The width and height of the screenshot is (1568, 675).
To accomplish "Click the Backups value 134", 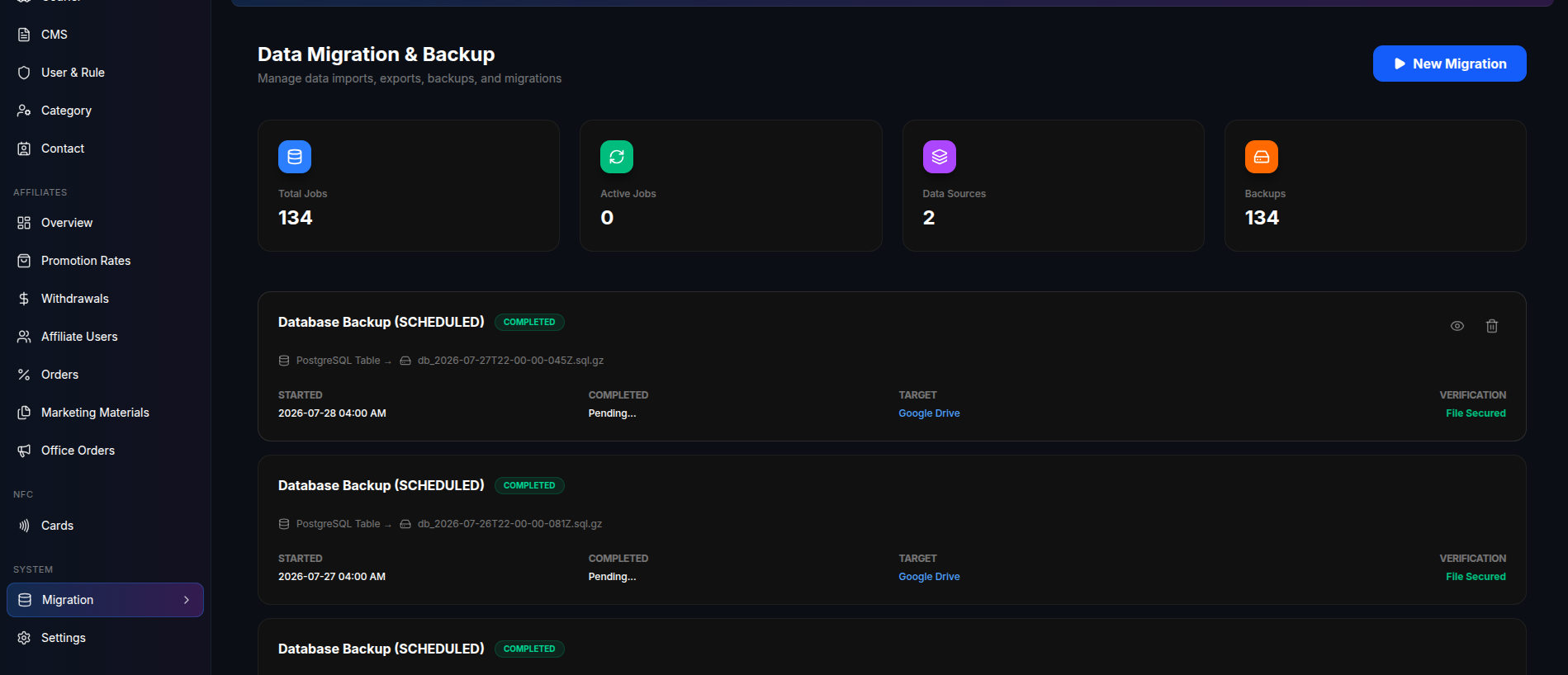I will (1262, 218).
